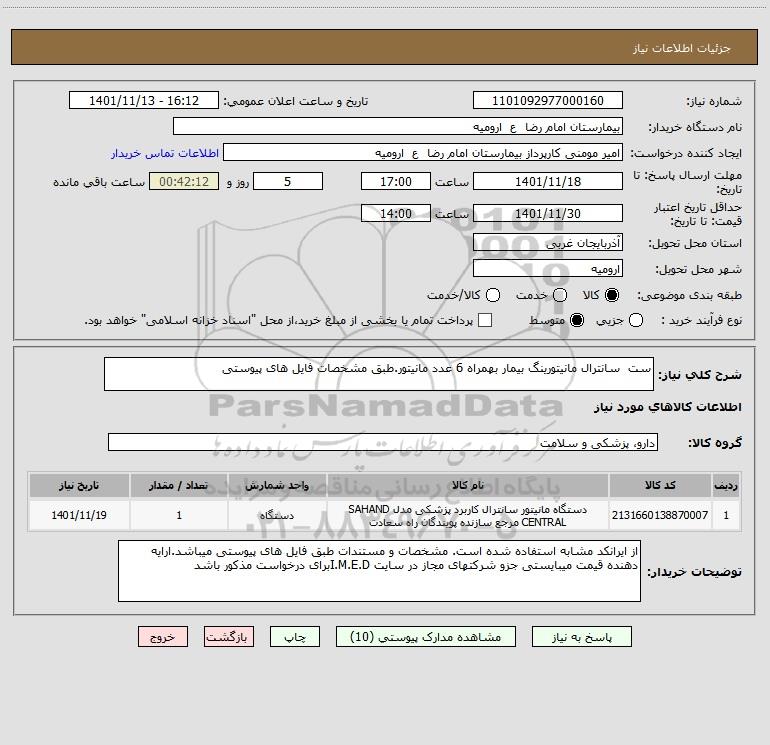The height and width of the screenshot is (745, 770).
Task: Click the خروج exit button
Action: pyautogui.click(x=163, y=637)
